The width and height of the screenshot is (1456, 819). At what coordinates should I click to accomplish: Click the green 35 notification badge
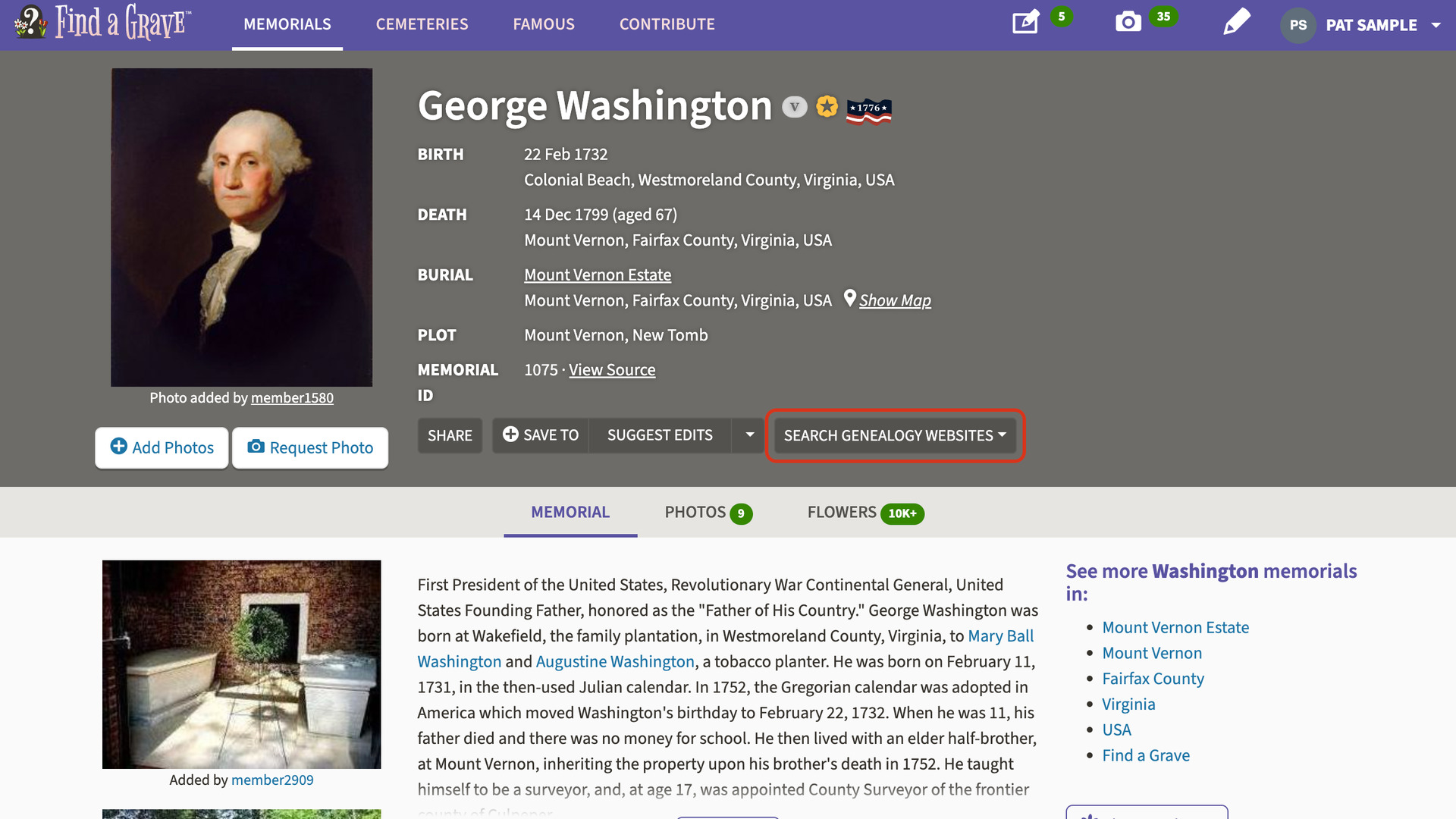click(1163, 16)
